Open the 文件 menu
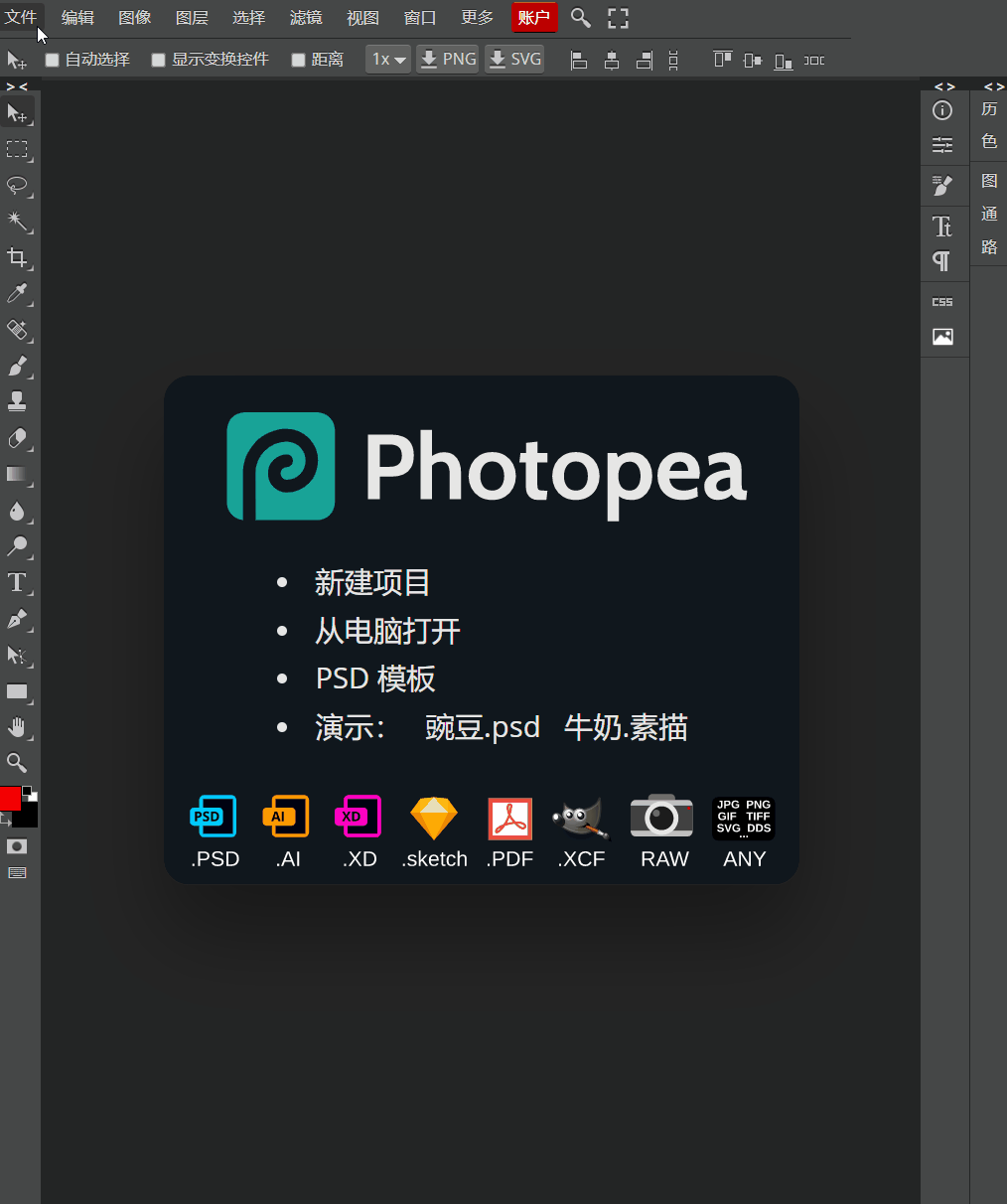 [x=20, y=18]
